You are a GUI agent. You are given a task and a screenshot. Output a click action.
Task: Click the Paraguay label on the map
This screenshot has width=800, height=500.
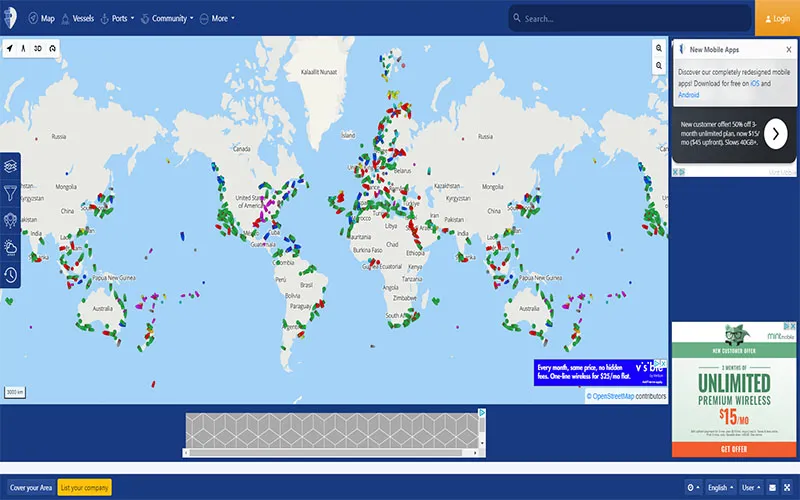tap(300, 306)
